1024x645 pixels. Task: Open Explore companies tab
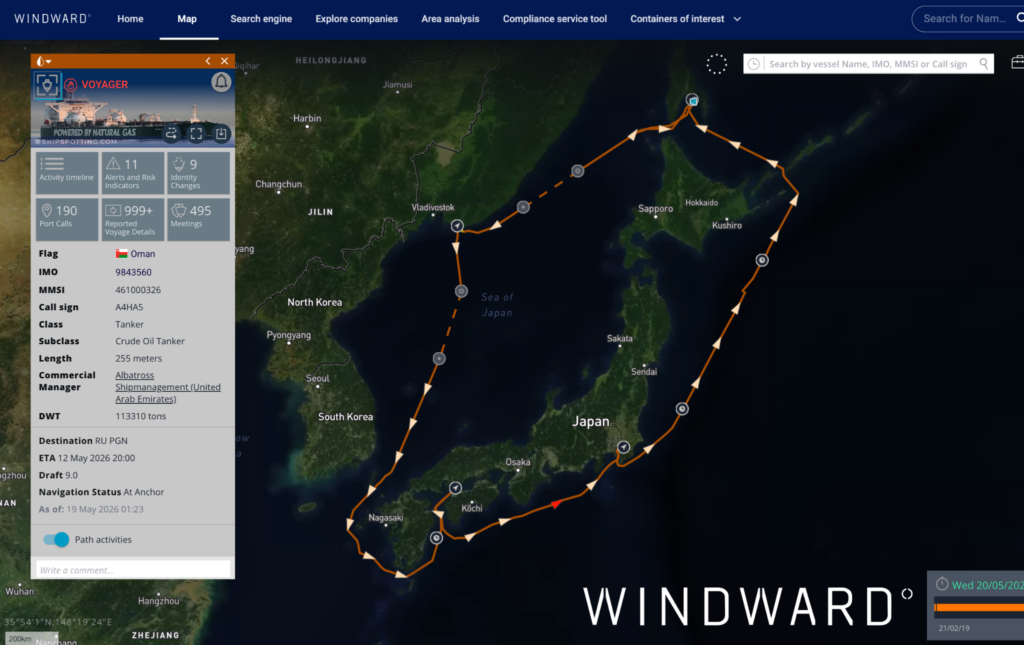[357, 19]
